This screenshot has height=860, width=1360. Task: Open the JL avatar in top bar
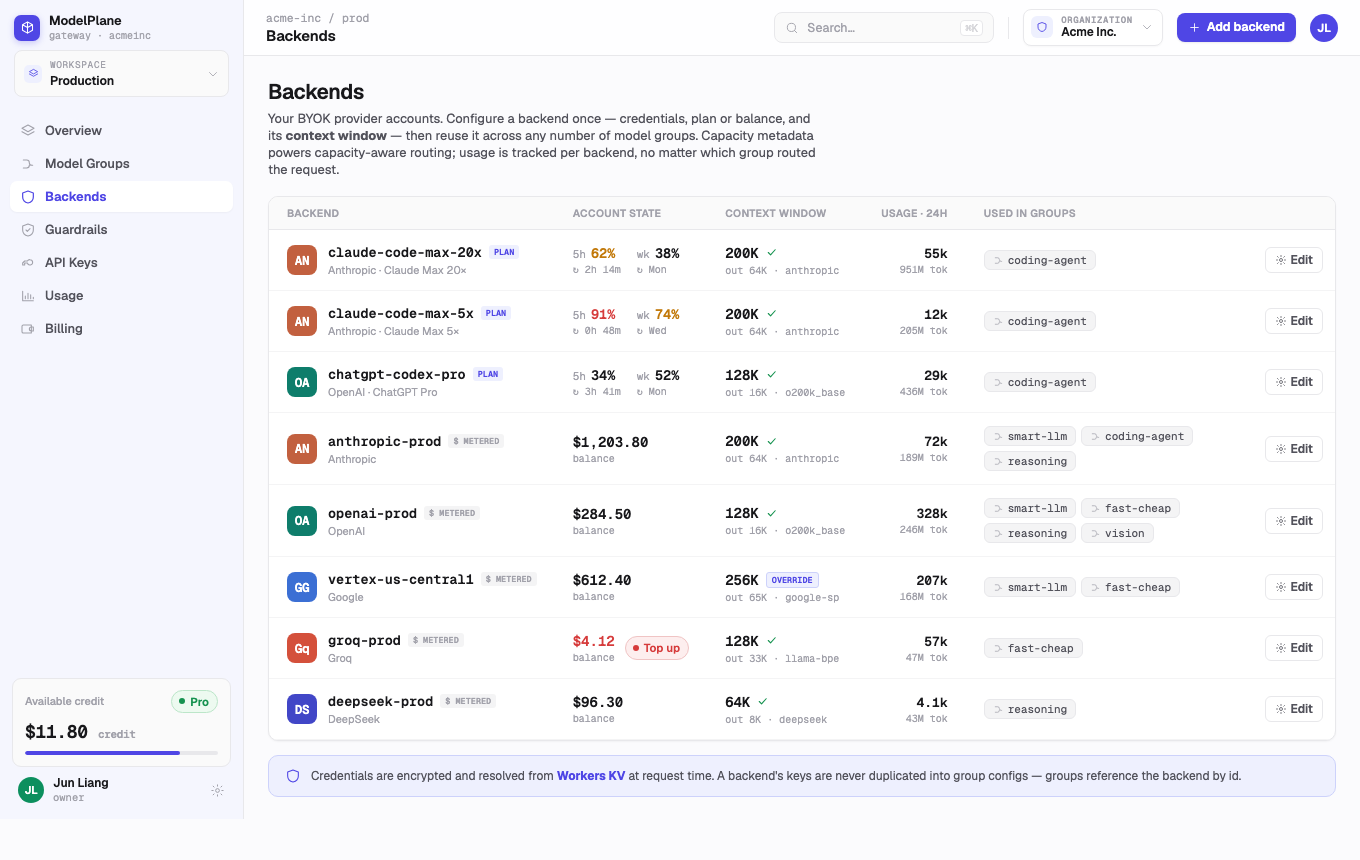coord(1324,28)
